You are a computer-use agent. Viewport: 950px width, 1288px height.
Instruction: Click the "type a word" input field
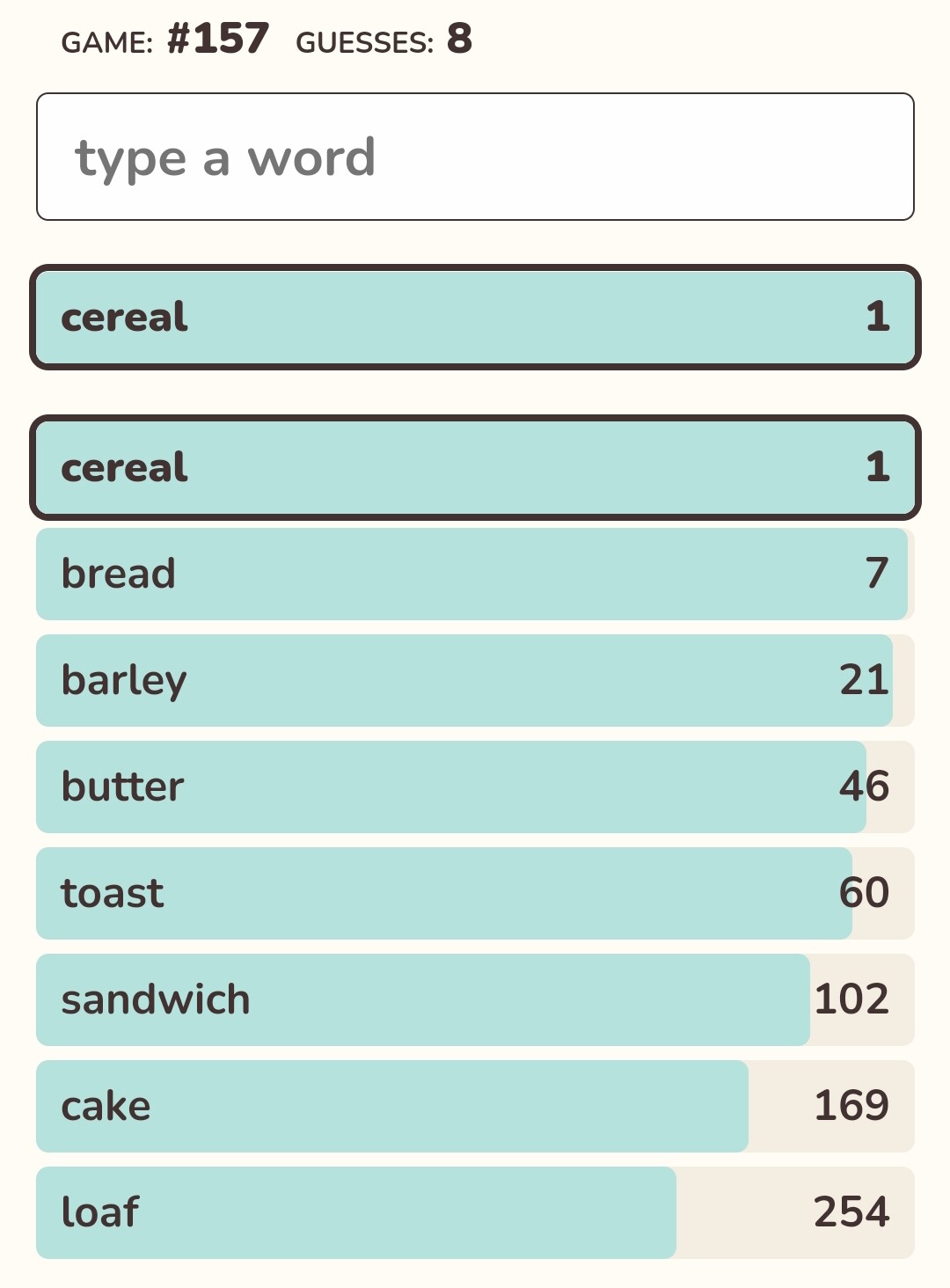[475, 157]
